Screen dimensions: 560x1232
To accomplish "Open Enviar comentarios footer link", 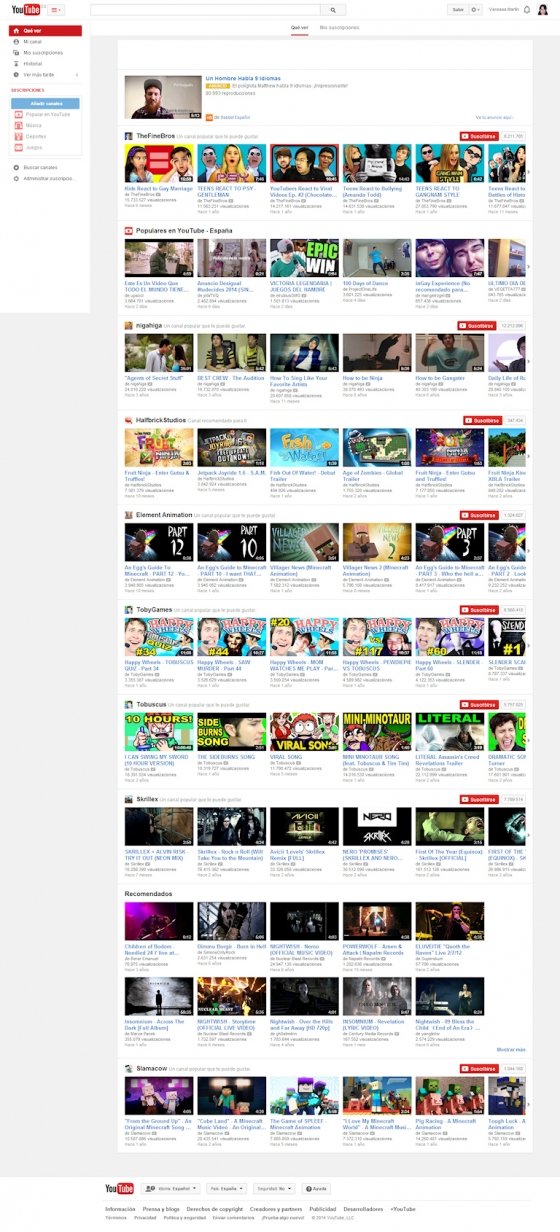I will pos(234,1218).
